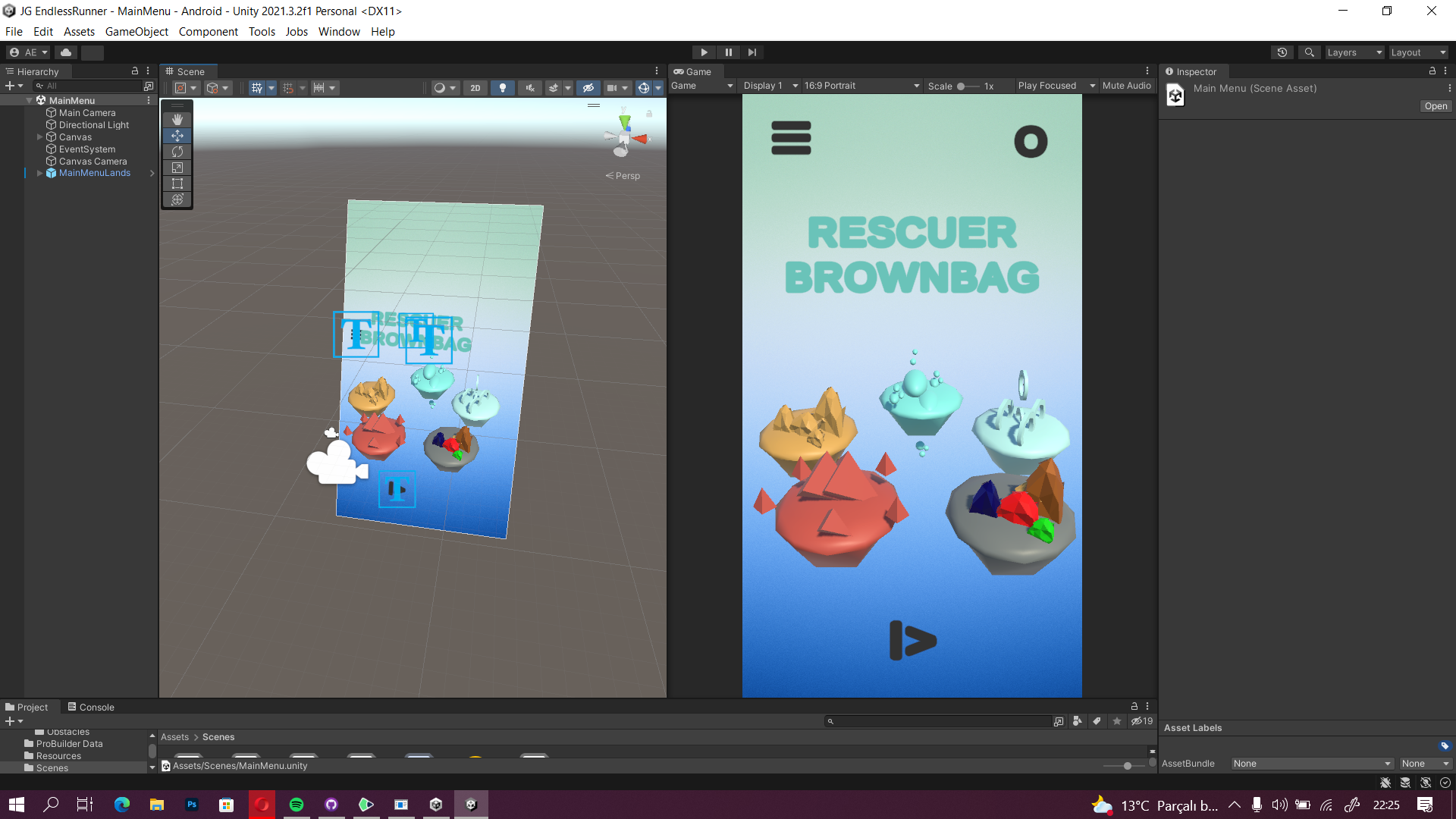Select the Rect transform tool
The image size is (1456, 819).
(x=177, y=184)
